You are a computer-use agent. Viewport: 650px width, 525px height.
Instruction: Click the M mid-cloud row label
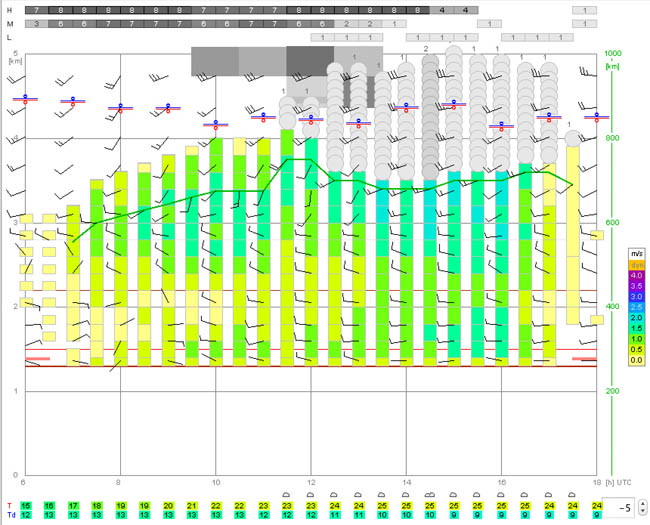tap(9, 24)
